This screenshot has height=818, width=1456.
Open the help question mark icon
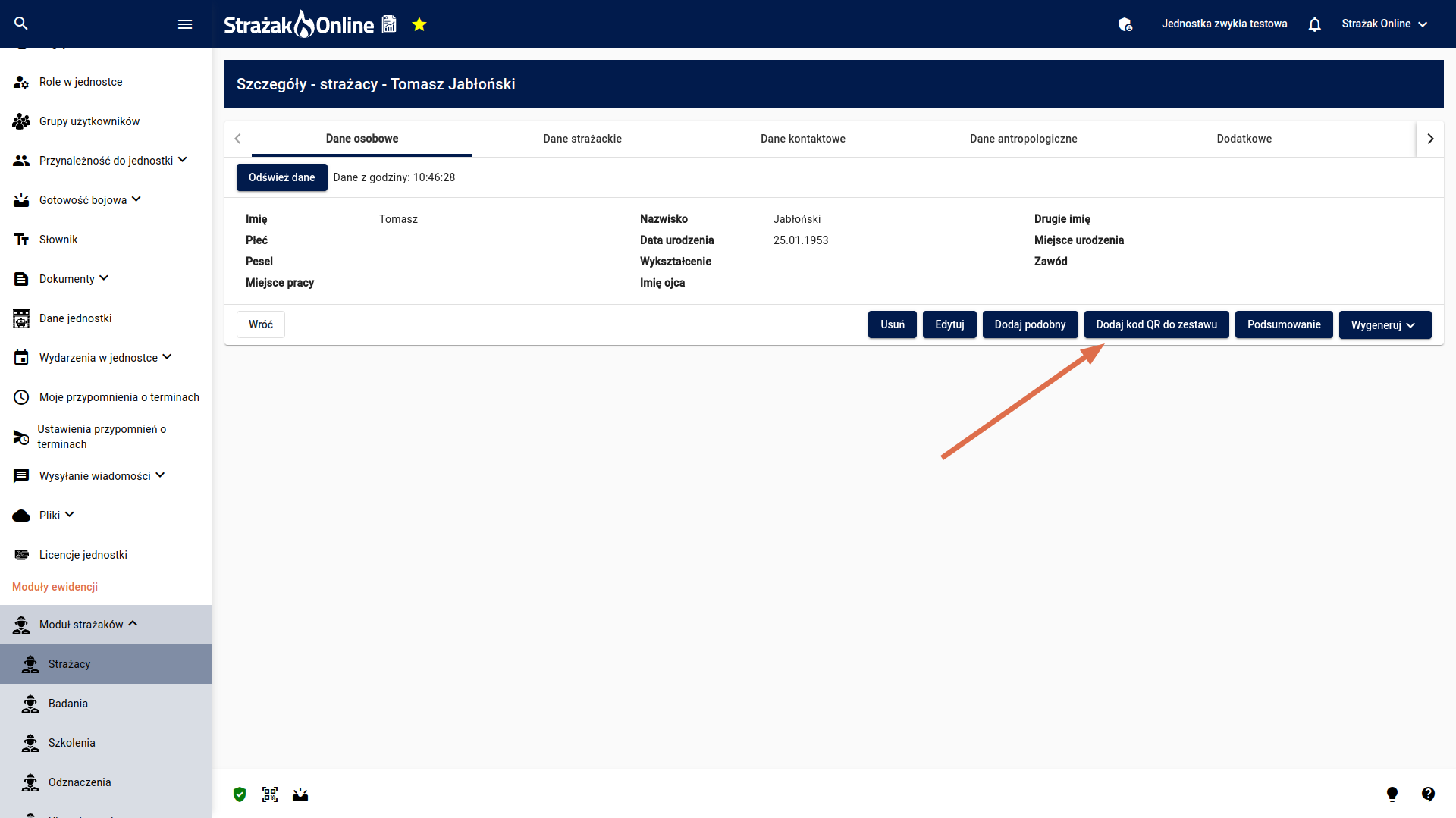(x=1429, y=794)
